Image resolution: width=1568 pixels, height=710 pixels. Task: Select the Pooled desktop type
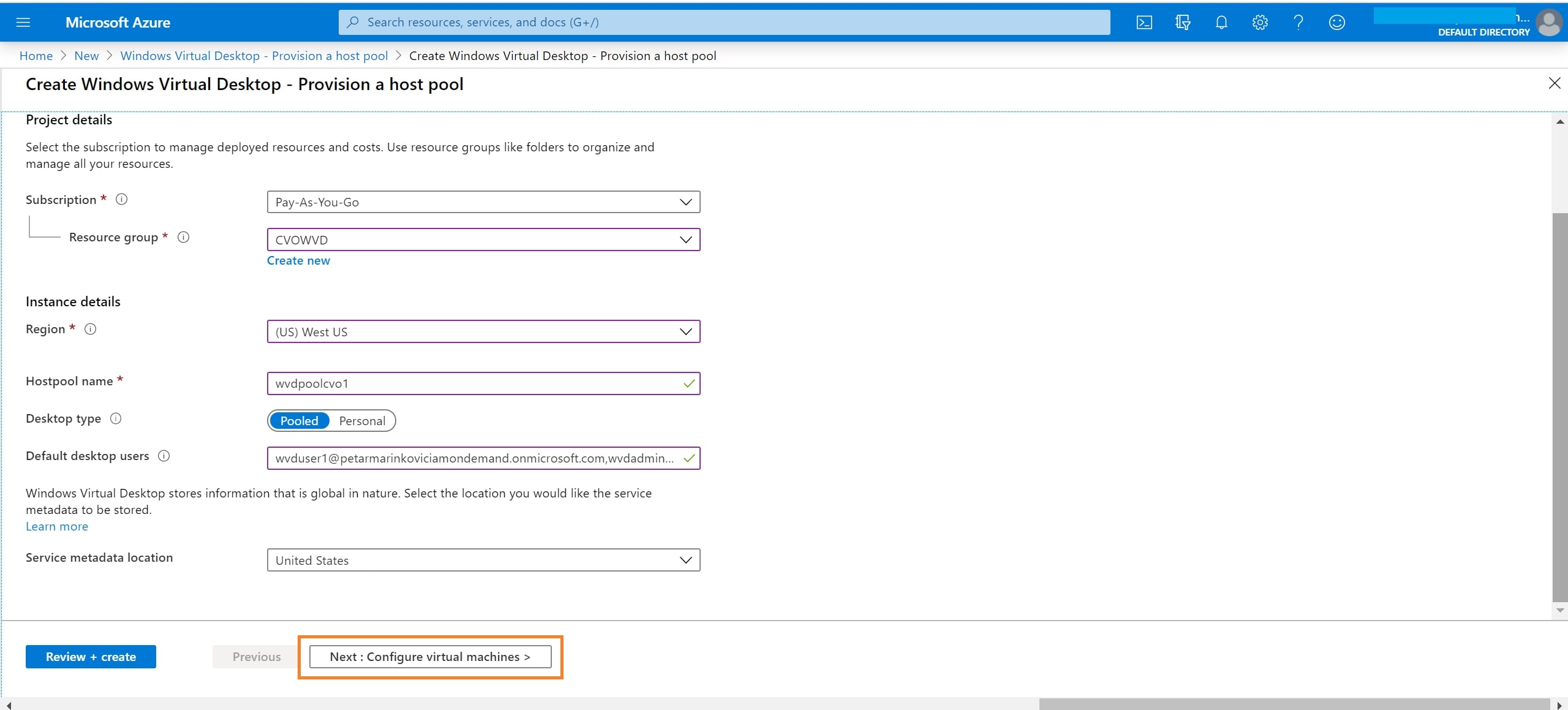[x=299, y=421]
